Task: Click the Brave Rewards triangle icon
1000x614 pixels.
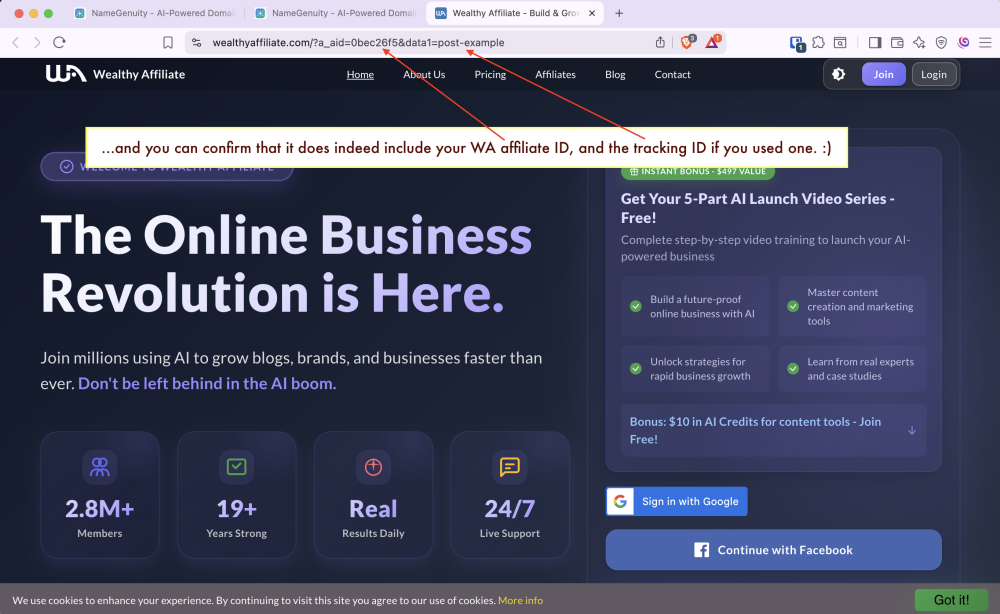Action: (x=713, y=42)
